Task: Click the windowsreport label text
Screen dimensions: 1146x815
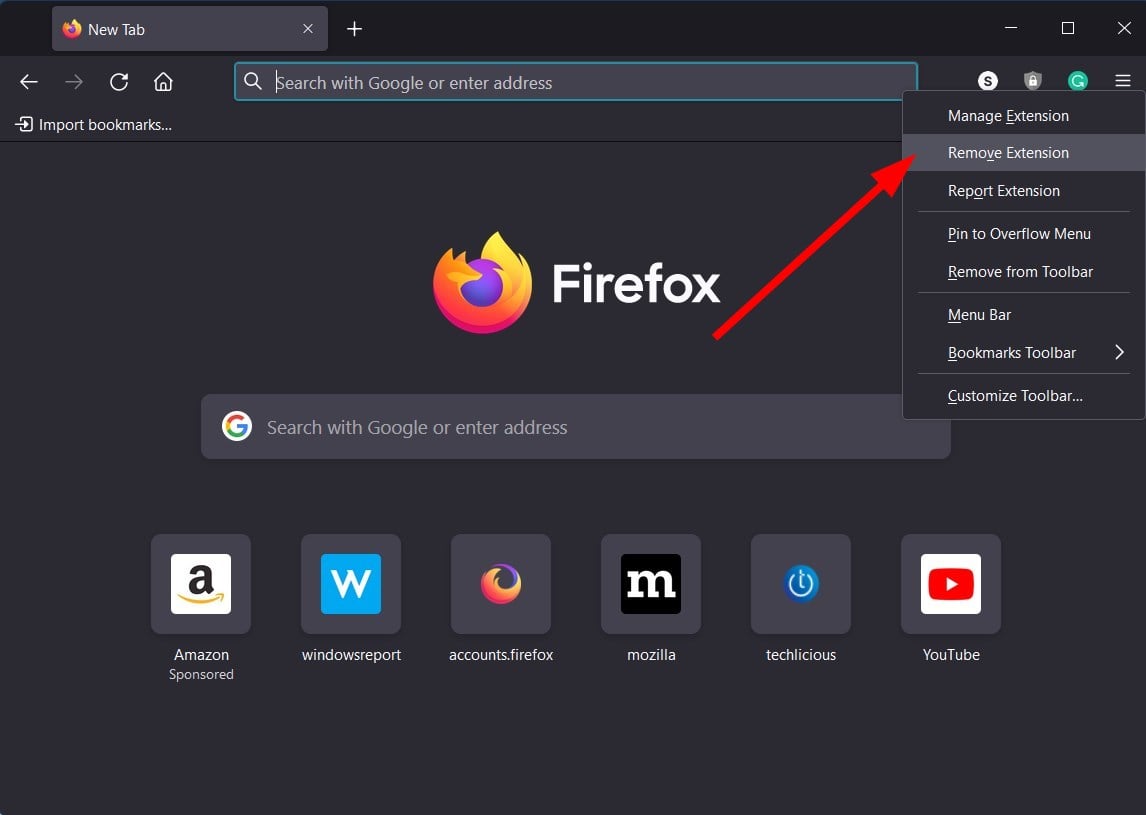Action: coord(351,655)
